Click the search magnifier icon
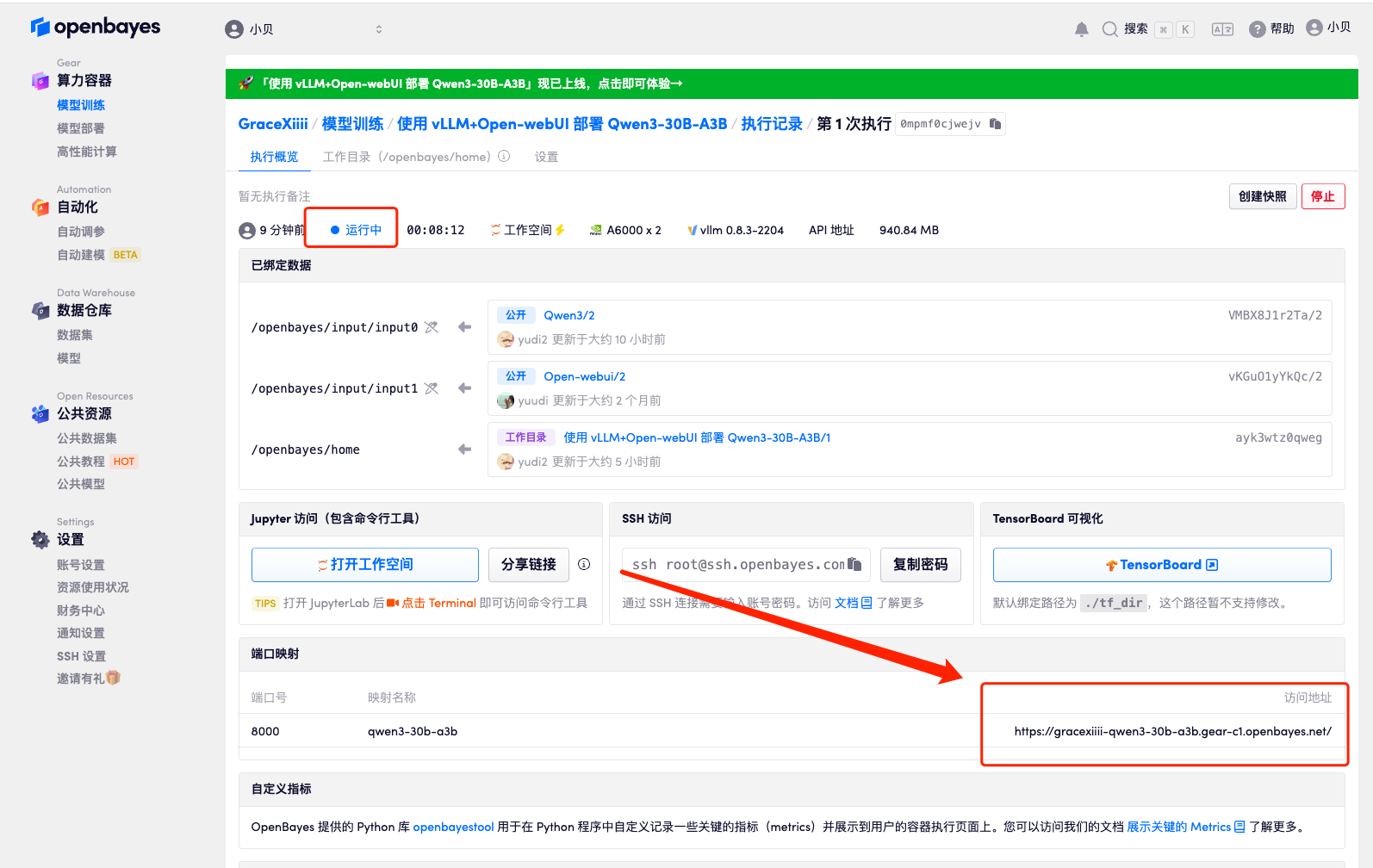This screenshot has width=1373, height=868. point(1110,29)
